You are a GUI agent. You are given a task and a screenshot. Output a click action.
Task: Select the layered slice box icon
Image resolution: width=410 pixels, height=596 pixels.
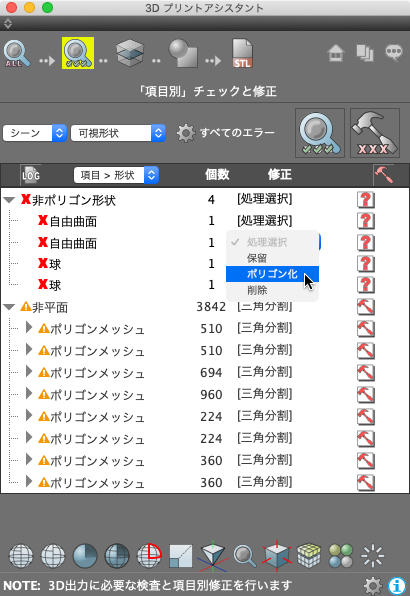130,53
